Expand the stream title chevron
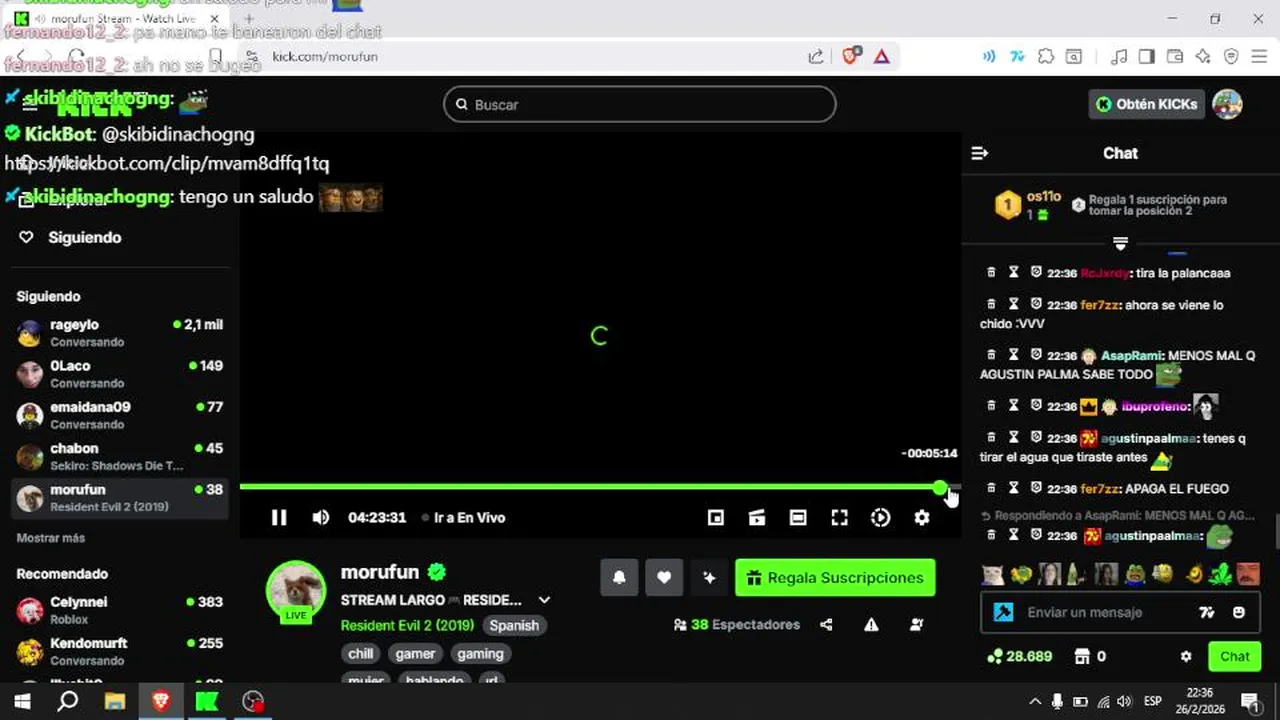 tap(544, 600)
